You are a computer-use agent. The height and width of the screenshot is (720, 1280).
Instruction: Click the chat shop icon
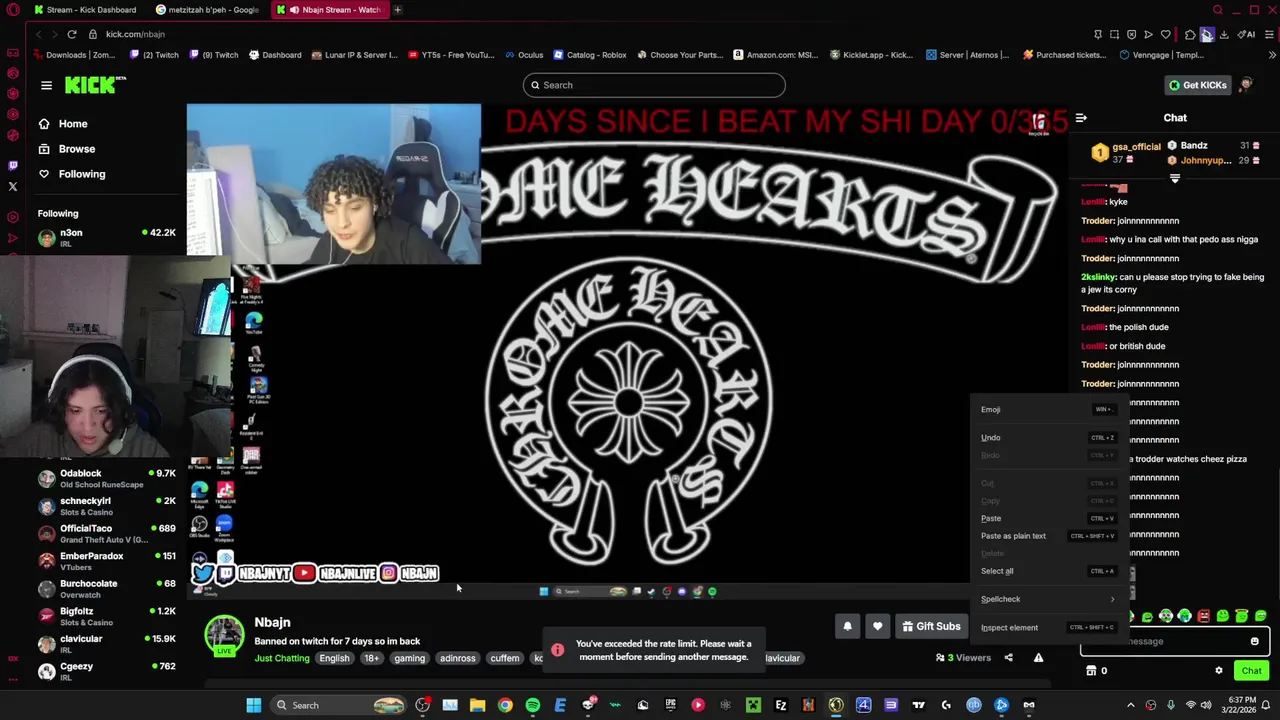(1091, 671)
